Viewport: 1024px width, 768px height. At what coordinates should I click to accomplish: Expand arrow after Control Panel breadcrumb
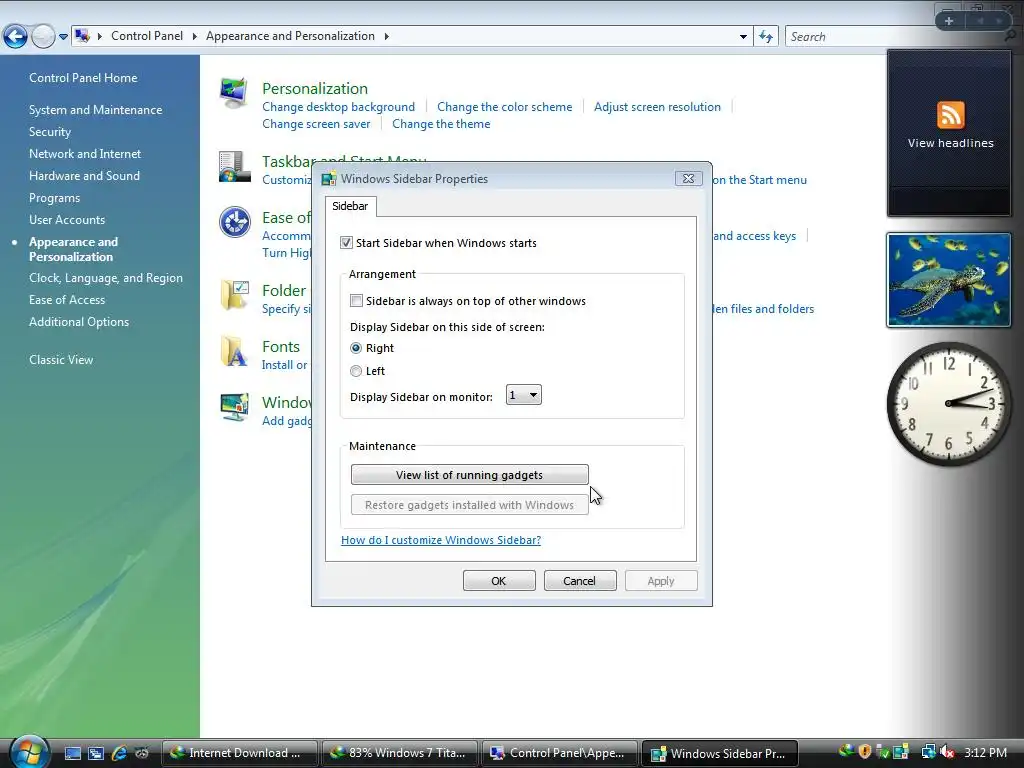pyautogui.click(x=195, y=37)
